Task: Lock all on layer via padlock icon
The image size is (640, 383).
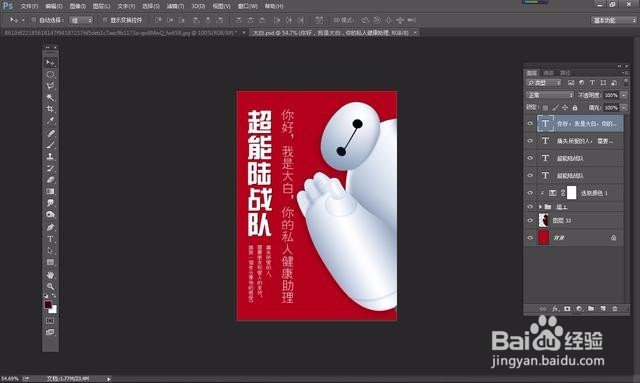Action: pyautogui.click(x=575, y=108)
